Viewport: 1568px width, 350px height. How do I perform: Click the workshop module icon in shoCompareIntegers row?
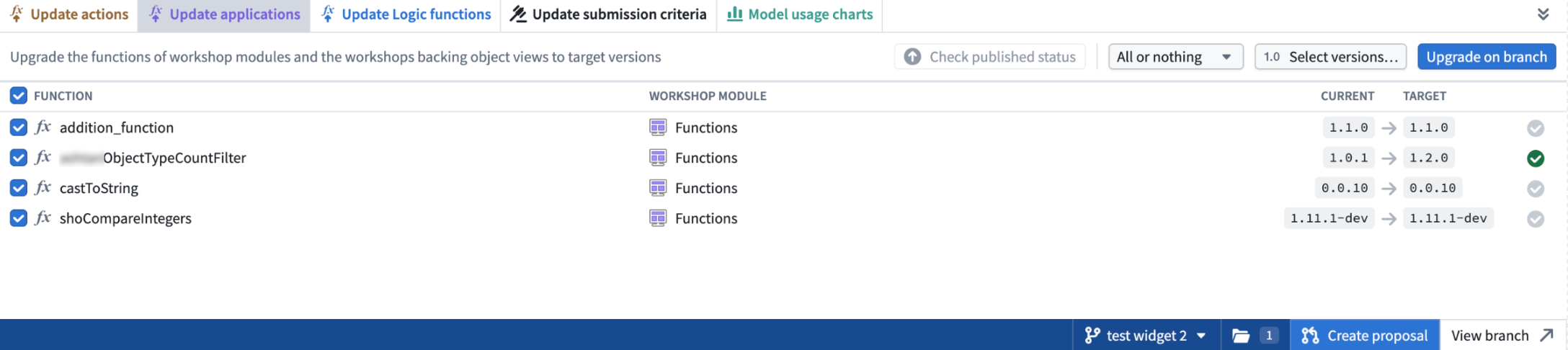pyautogui.click(x=658, y=218)
